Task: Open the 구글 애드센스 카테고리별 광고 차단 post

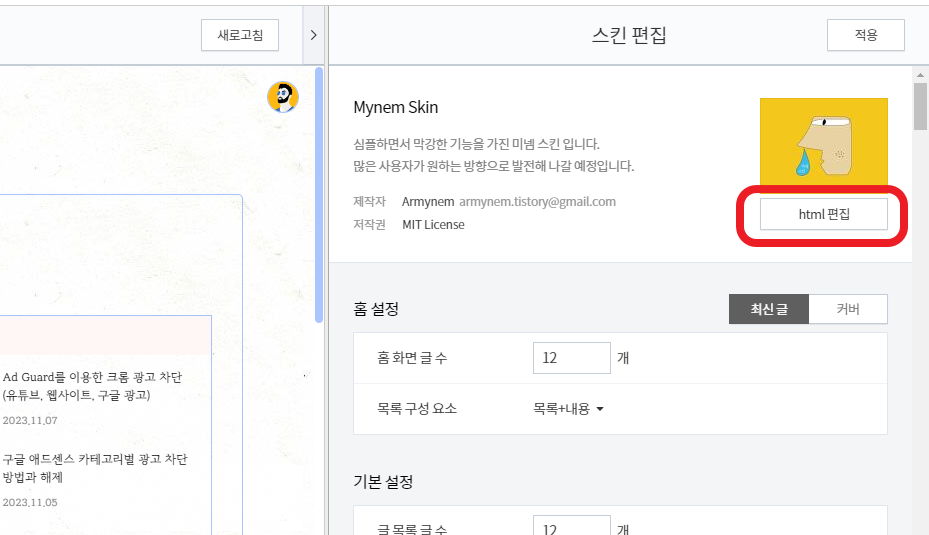Action: click(95, 467)
